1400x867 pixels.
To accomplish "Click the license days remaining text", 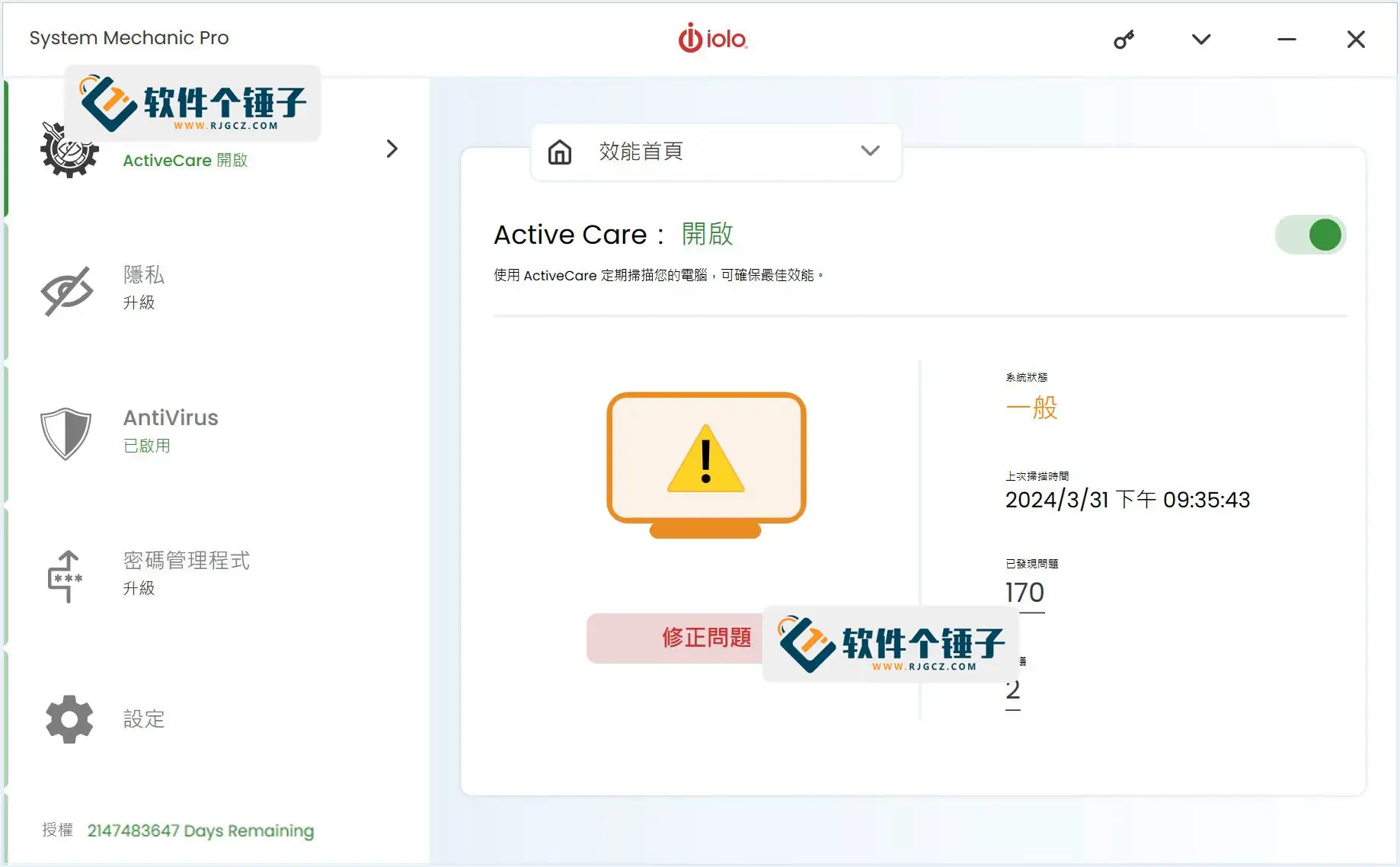I will point(200,830).
